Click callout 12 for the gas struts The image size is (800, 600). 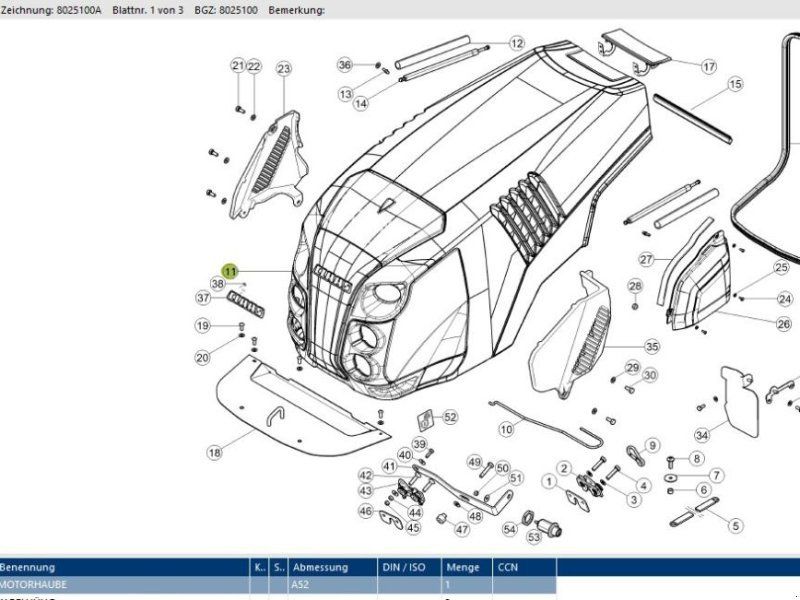pos(516,44)
